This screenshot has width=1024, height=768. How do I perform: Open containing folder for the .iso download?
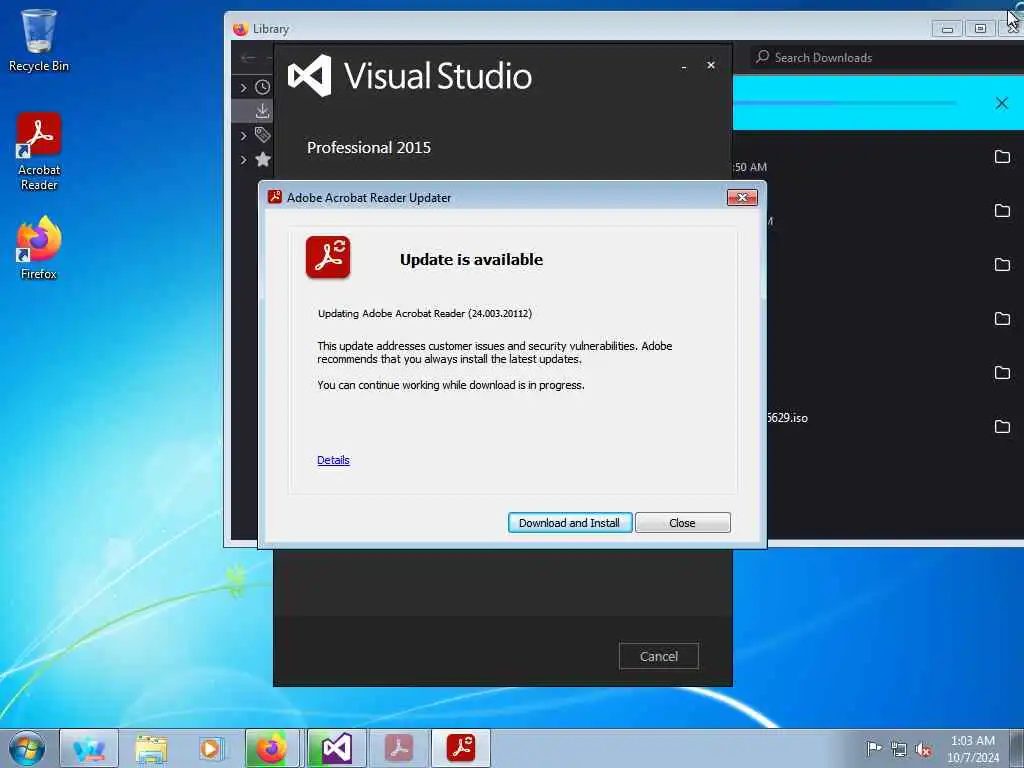1002,426
